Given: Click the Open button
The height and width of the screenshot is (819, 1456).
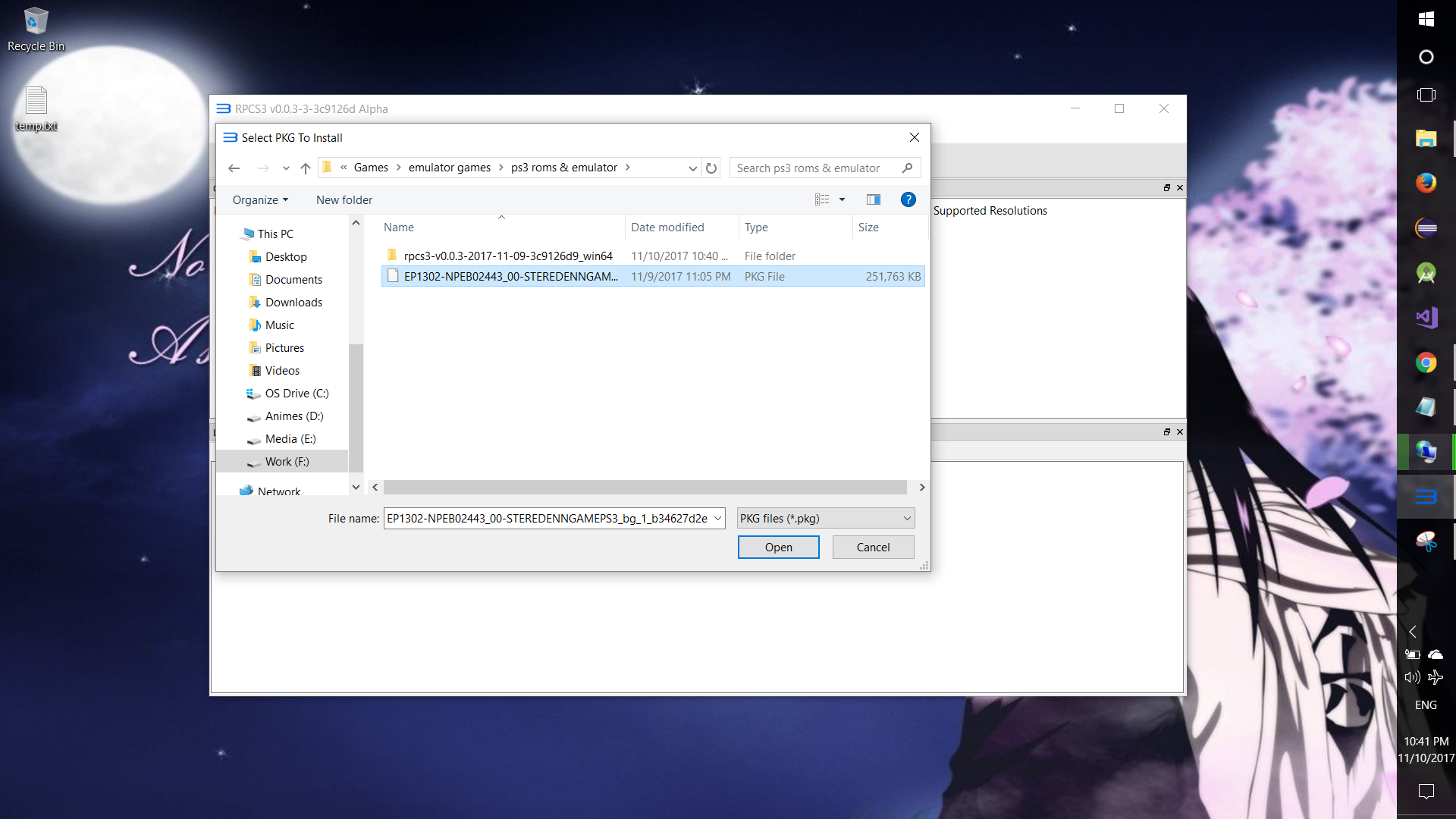Looking at the screenshot, I should click(x=778, y=548).
